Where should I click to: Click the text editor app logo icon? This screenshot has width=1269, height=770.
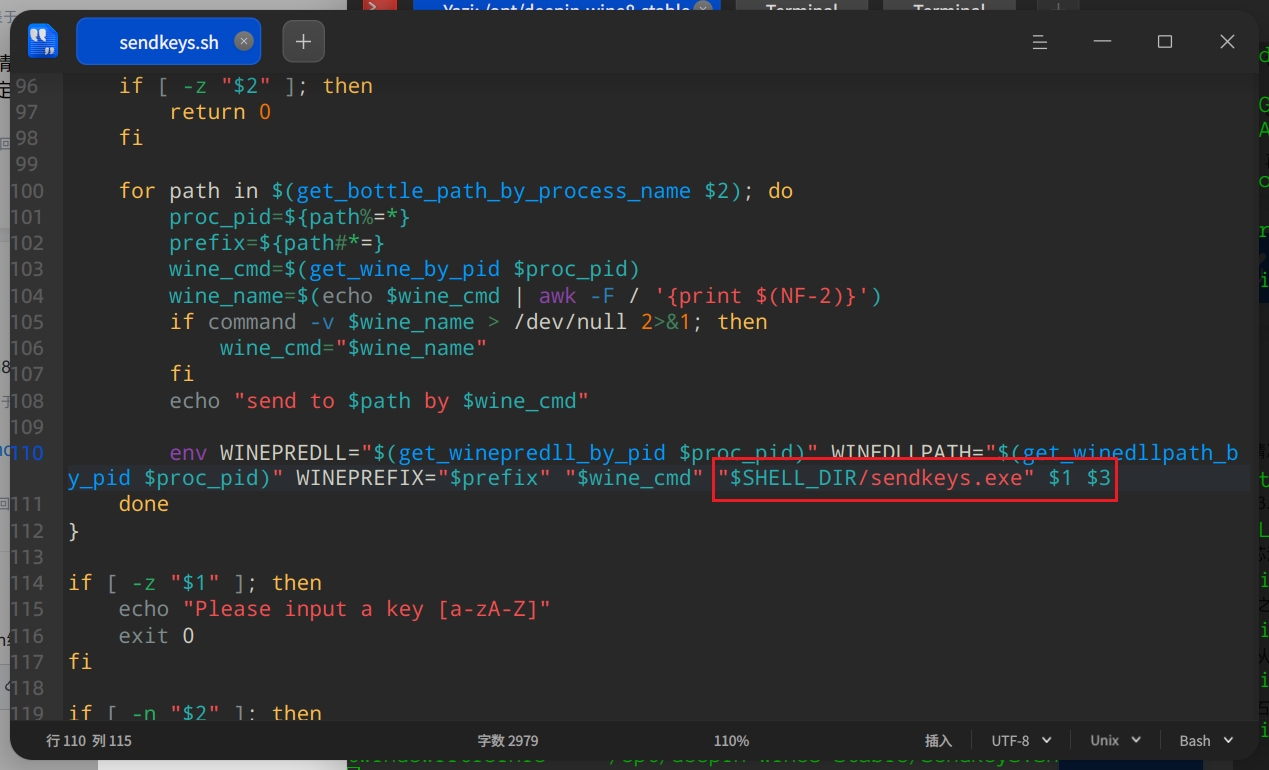[x=42, y=41]
